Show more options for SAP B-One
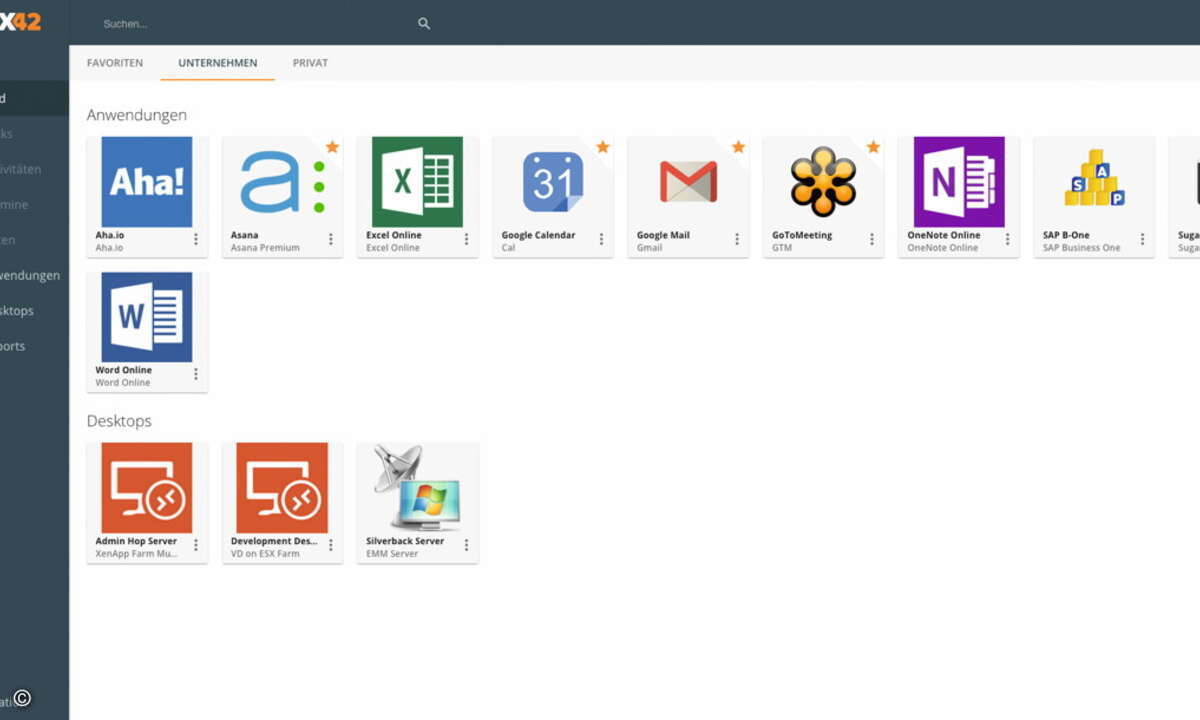 [1143, 239]
